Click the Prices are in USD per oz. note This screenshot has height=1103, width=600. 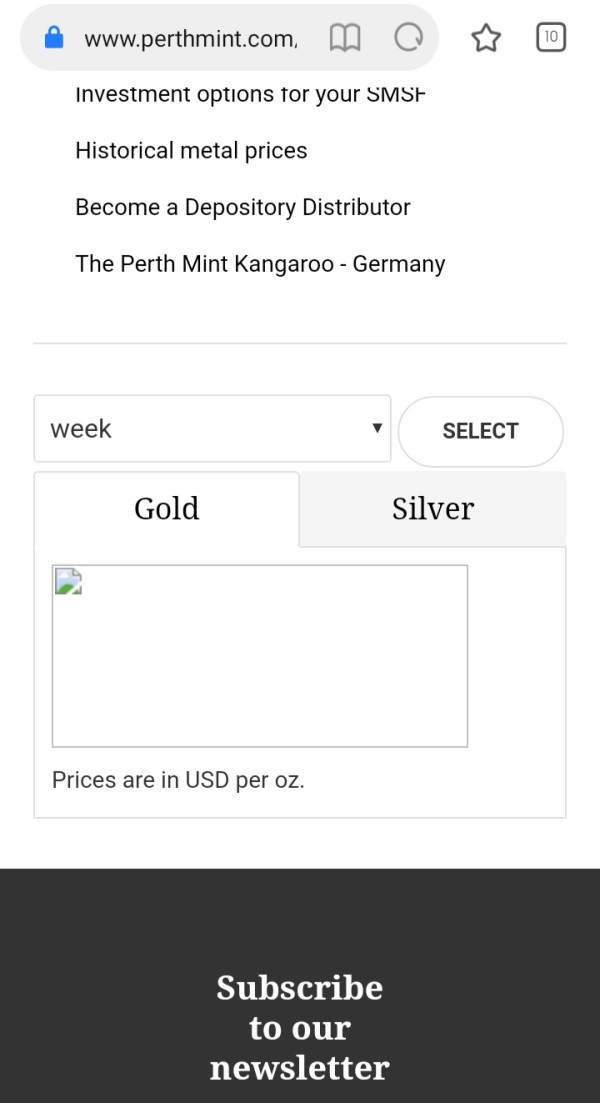point(178,780)
